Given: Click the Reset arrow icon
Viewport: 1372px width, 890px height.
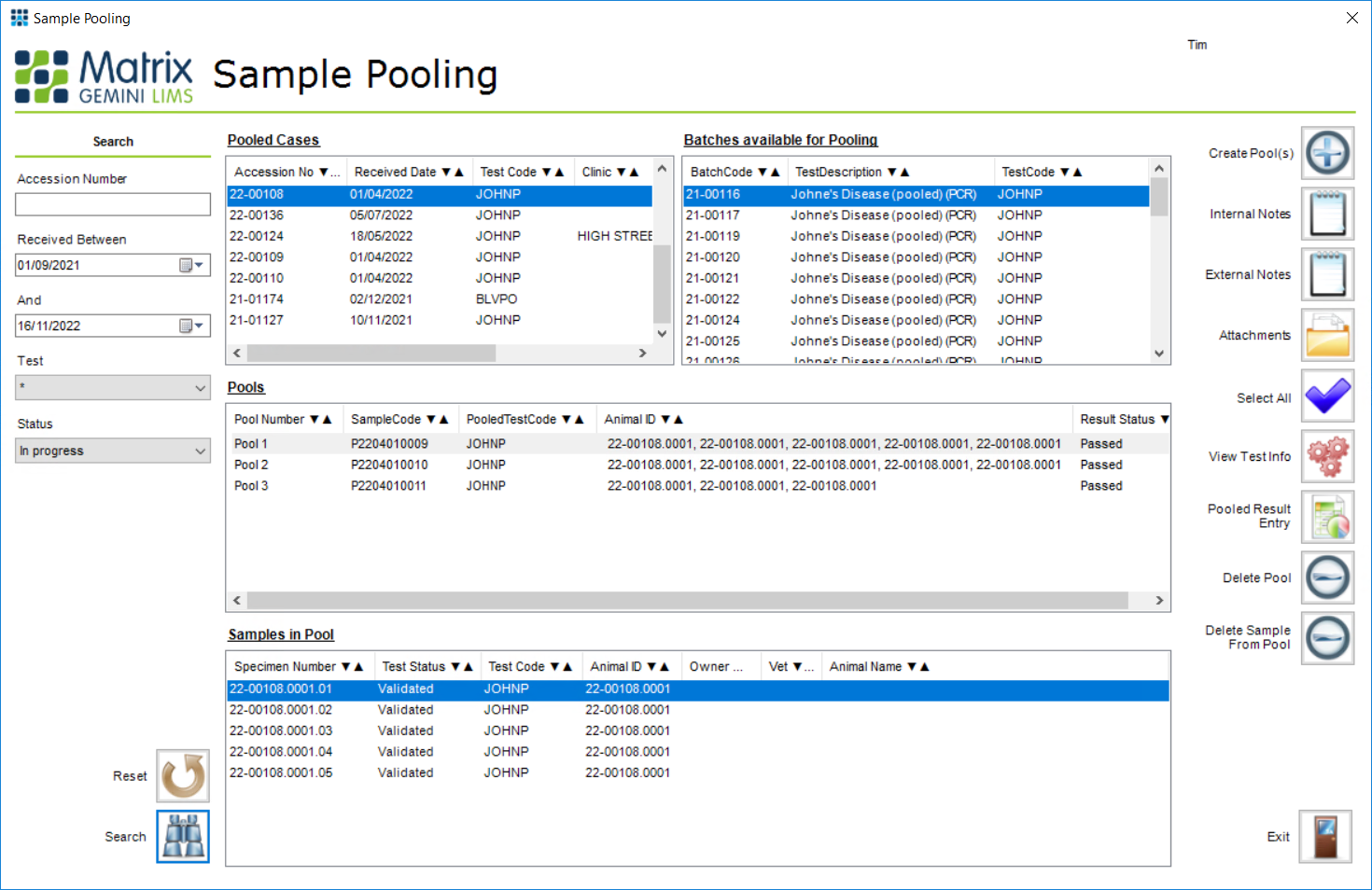Looking at the screenshot, I should pos(182,775).
